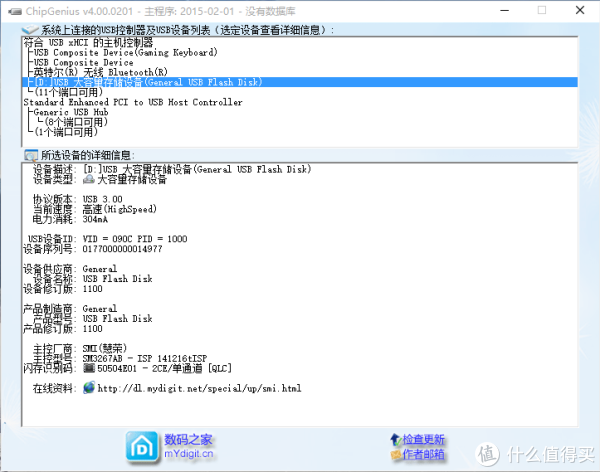600x472 pixels.
Task: Minimize the ChipGenius window
Action: pyautogui.click(x=505, y=10)
